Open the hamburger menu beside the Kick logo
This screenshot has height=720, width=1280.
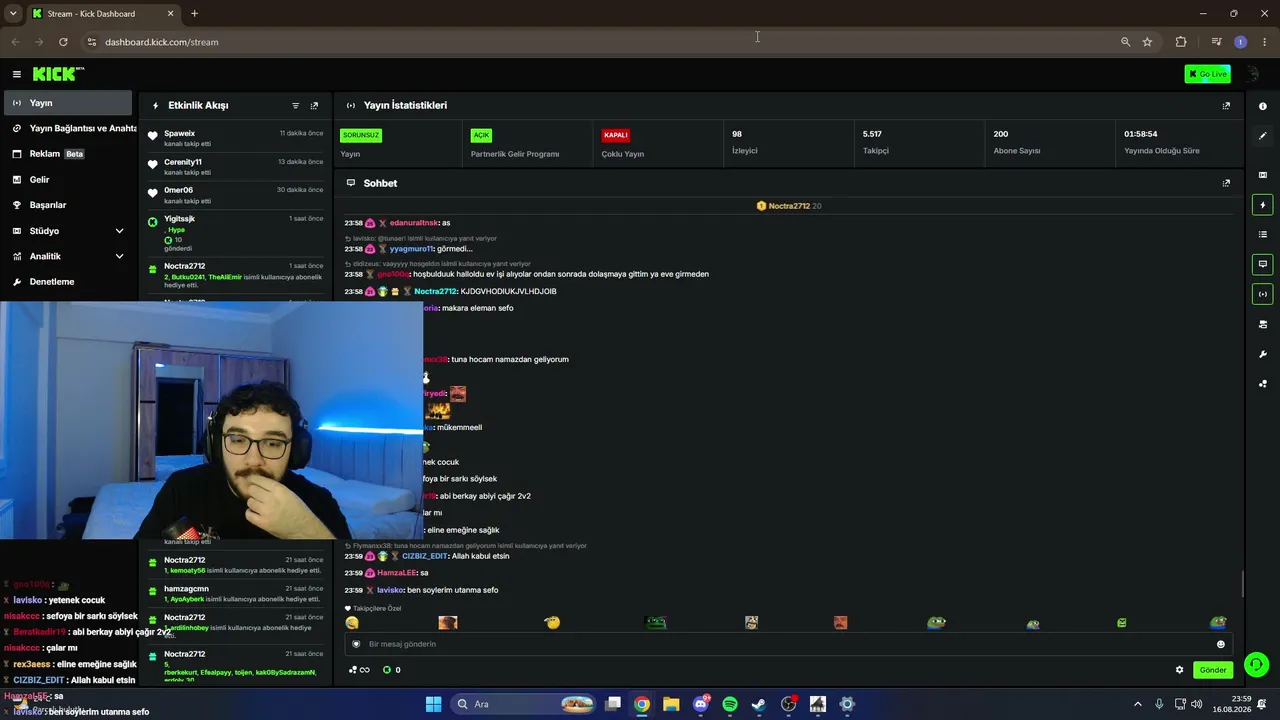(17, 74)
